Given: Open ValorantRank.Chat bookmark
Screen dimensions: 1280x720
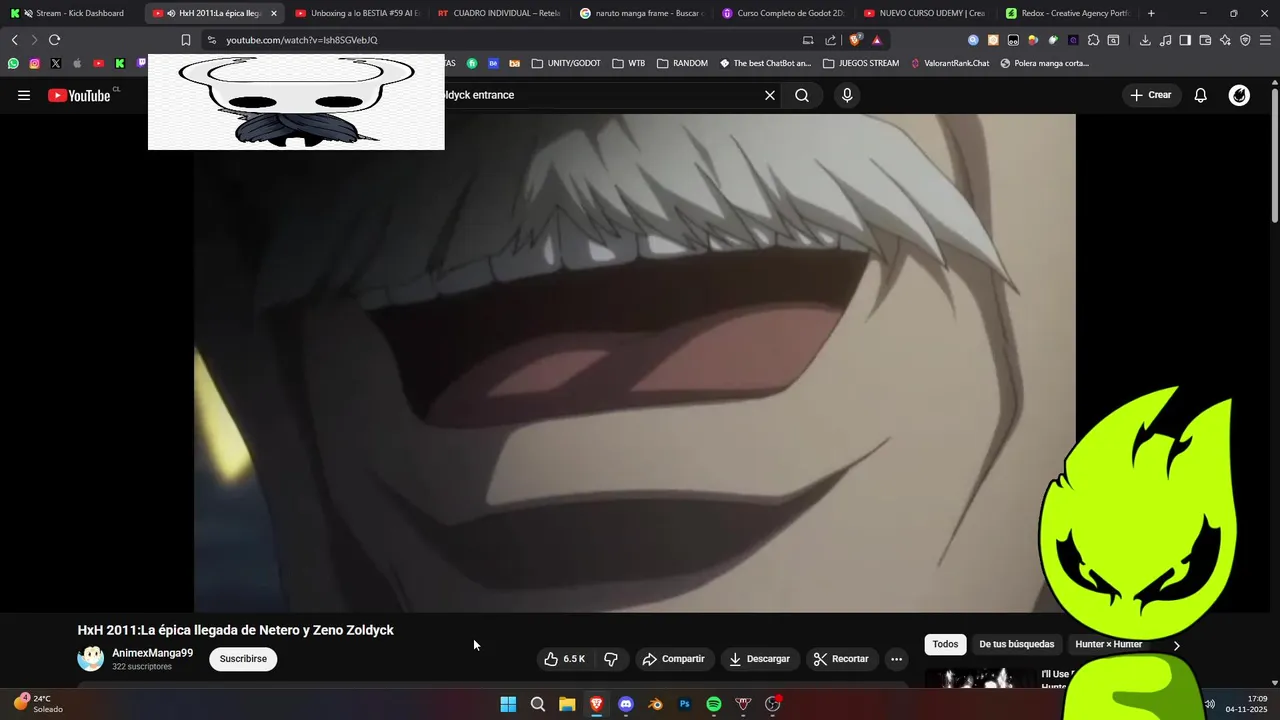Looking at the screenshot, I should click(949, 63).
